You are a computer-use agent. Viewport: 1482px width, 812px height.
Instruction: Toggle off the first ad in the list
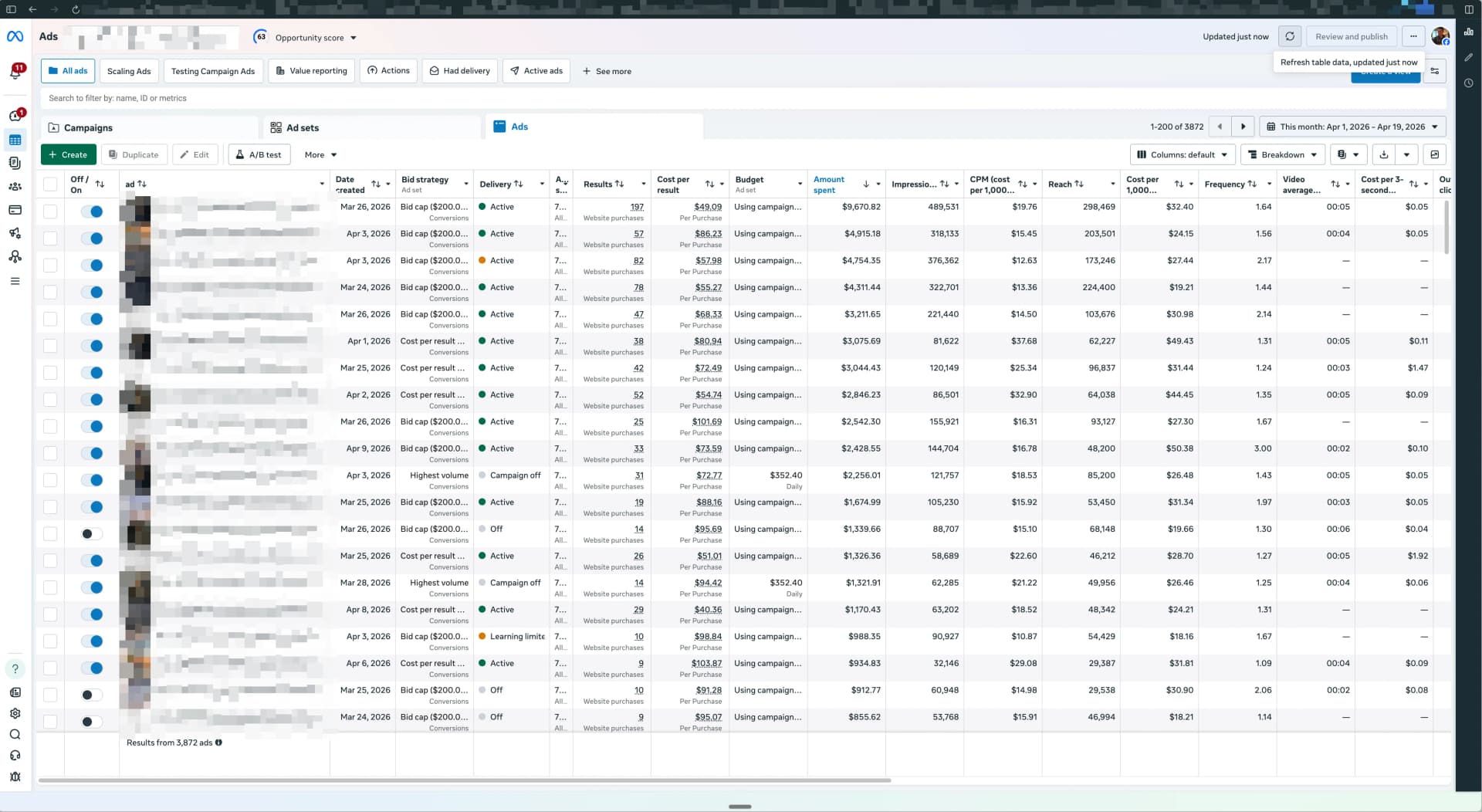[x=94, y=211]
